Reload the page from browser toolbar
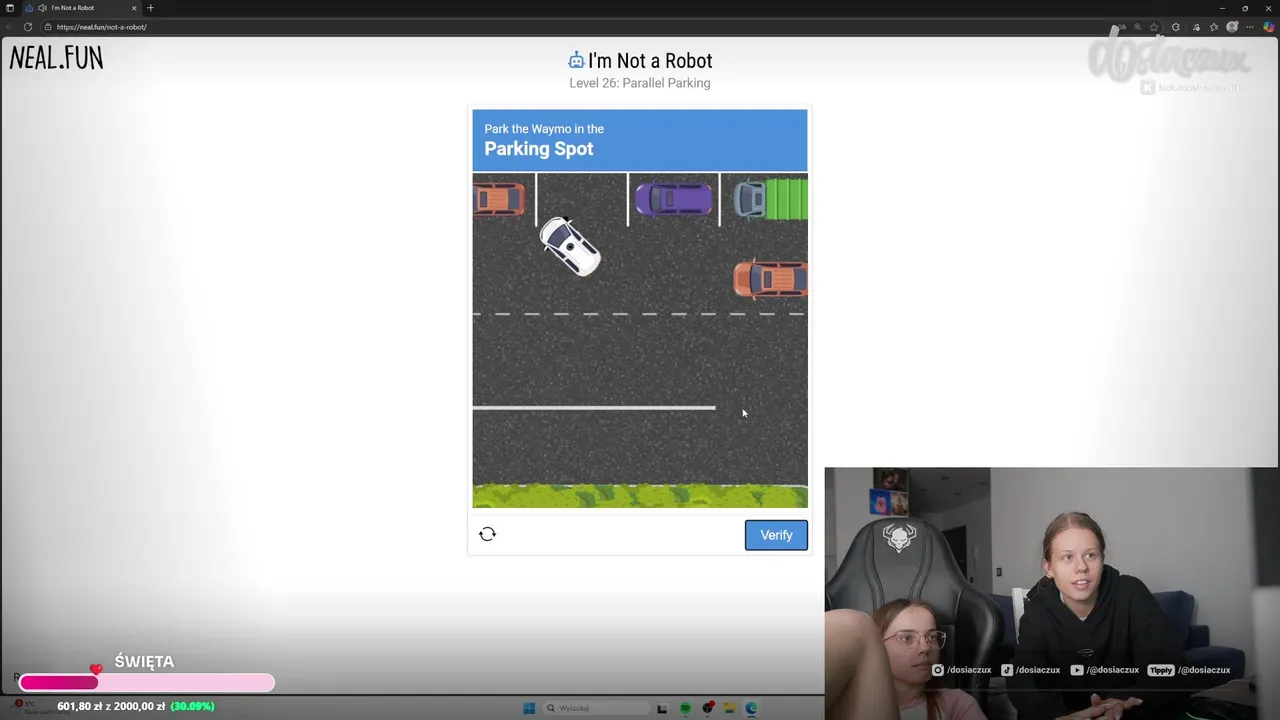1280x720 pixels. click(28, 27)
